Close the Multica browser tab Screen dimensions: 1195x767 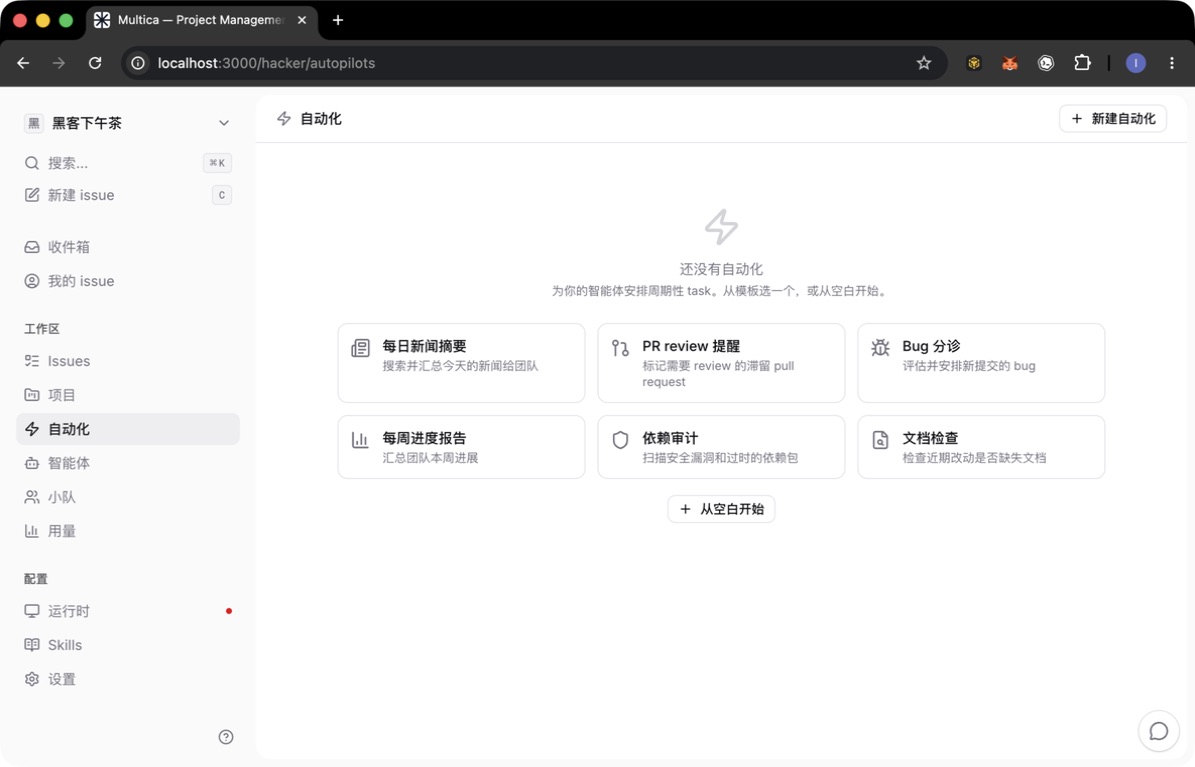(302, 20)
